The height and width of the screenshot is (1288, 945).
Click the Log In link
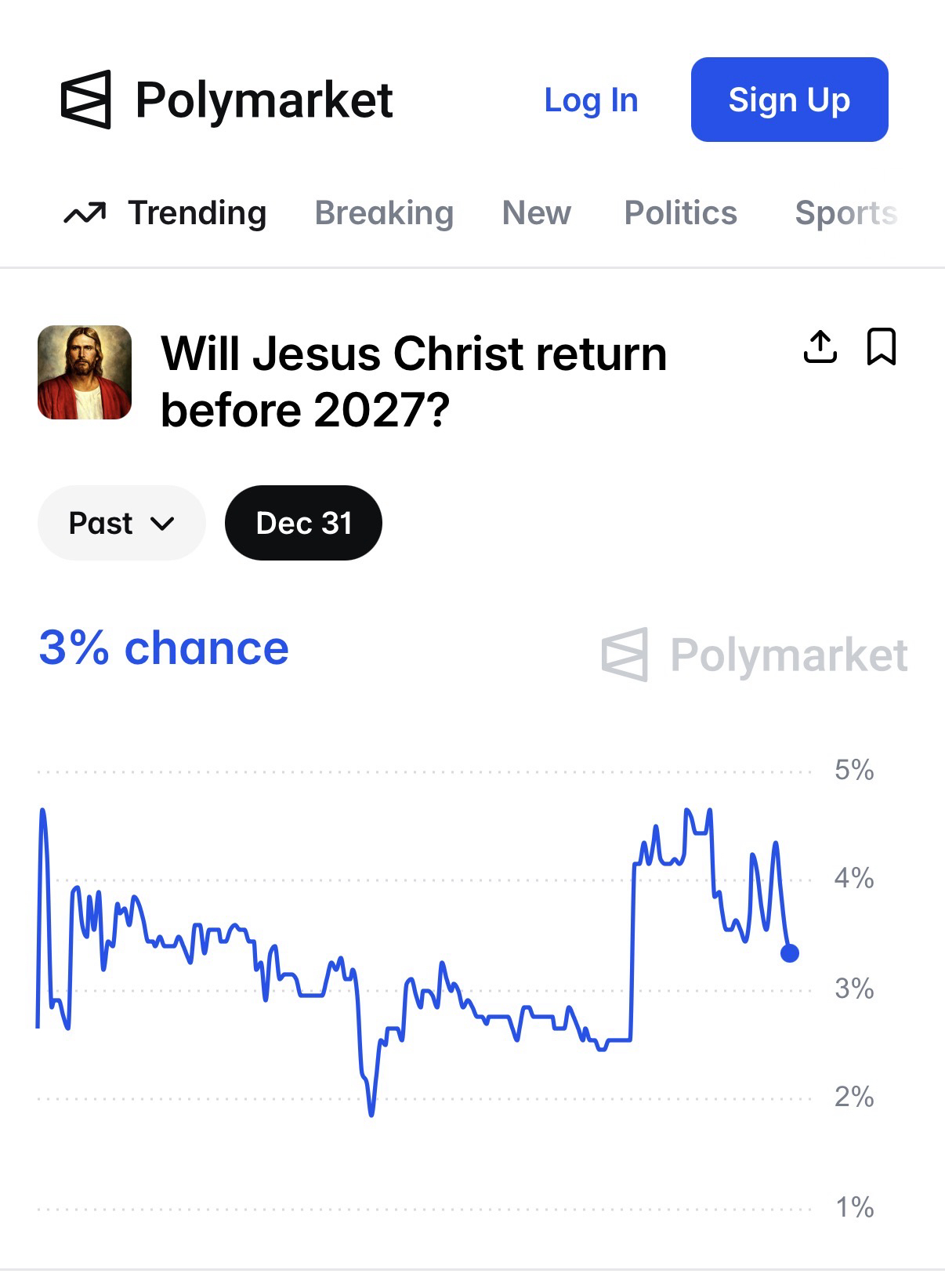click(591, 100)
